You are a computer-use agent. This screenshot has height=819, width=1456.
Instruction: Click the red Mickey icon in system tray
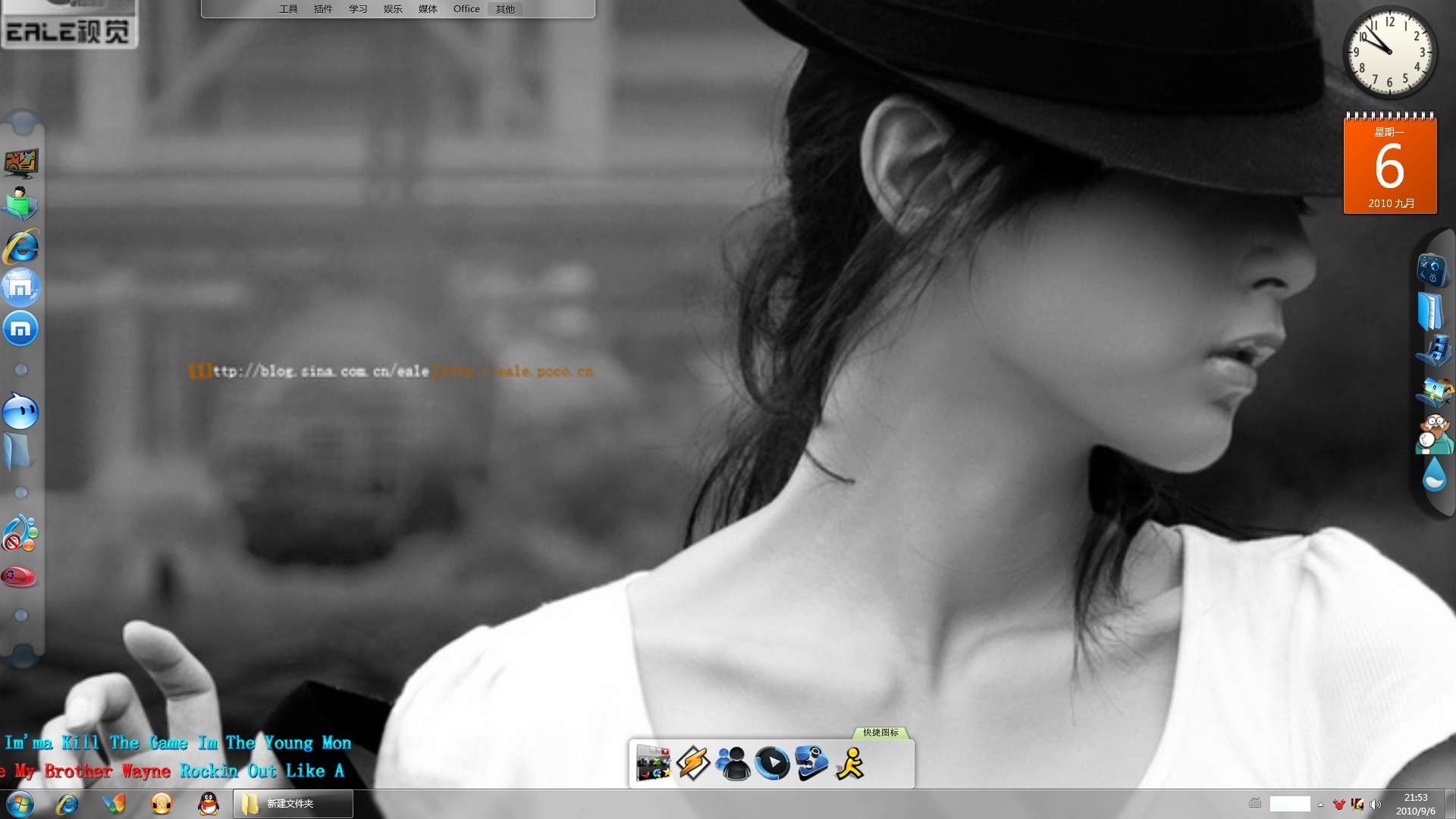tap(1339, 805)
